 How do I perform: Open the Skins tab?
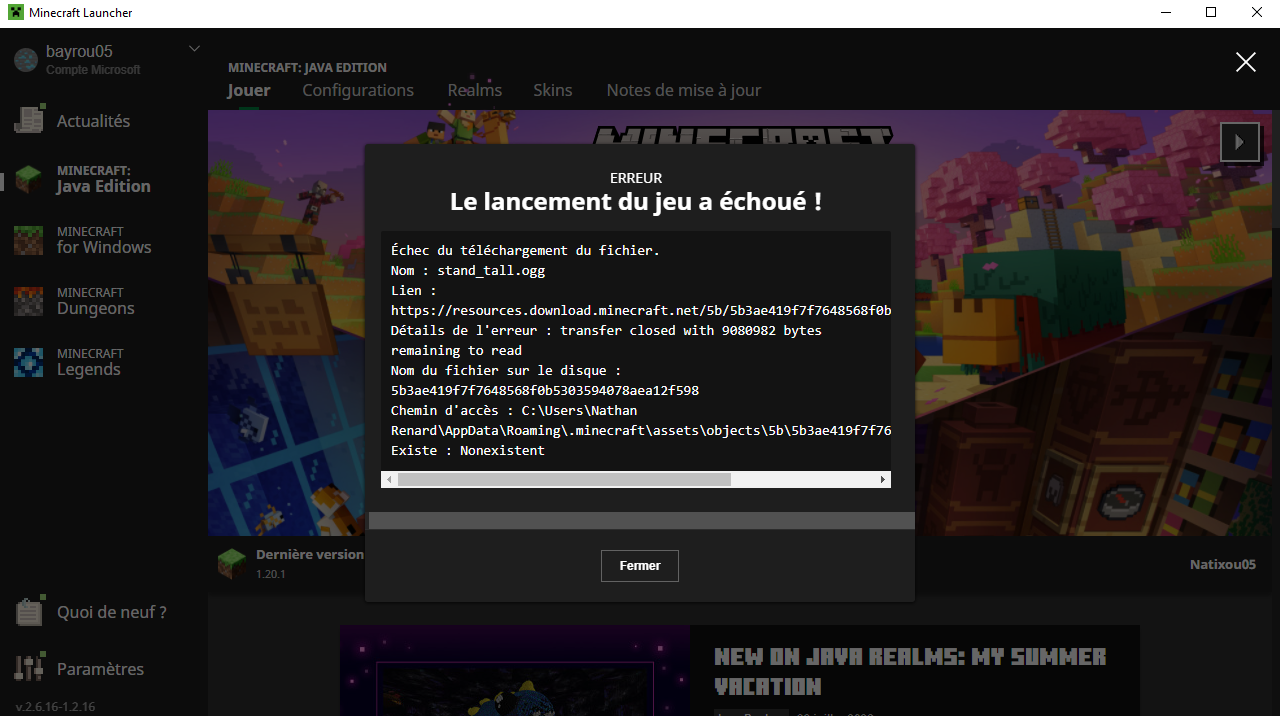click(553, 90)
